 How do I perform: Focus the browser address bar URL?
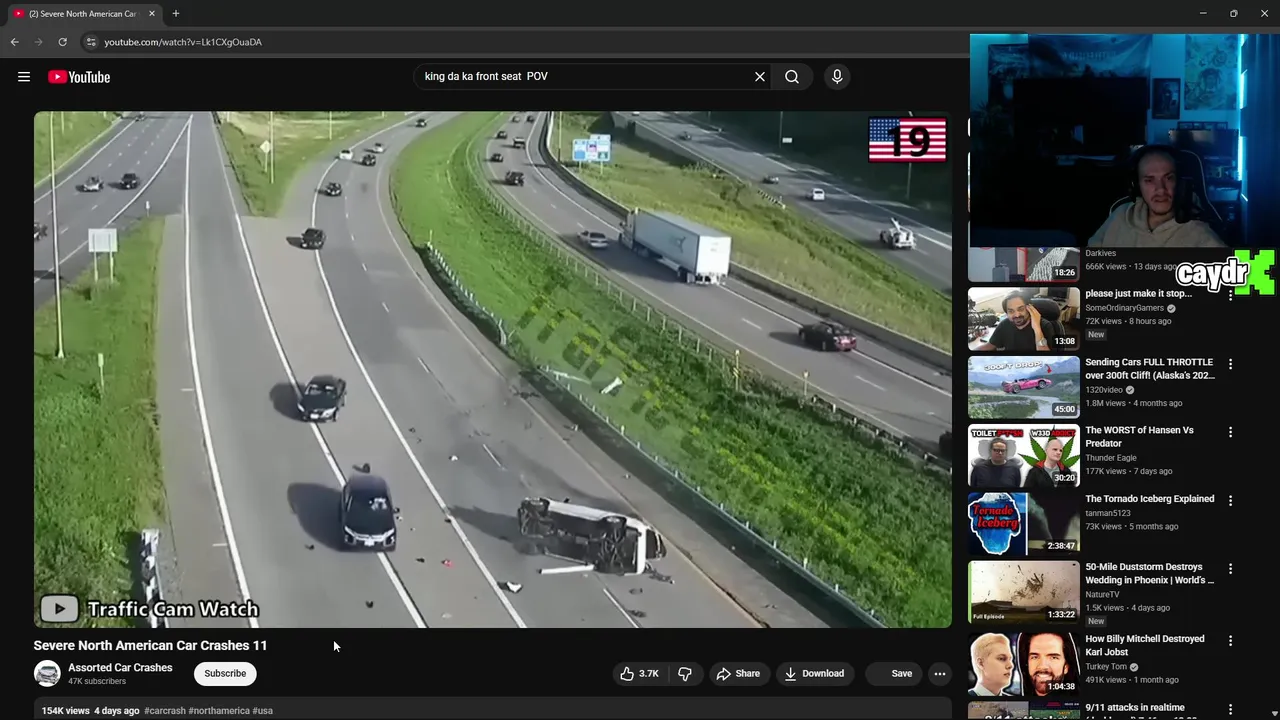click(183, 42)
